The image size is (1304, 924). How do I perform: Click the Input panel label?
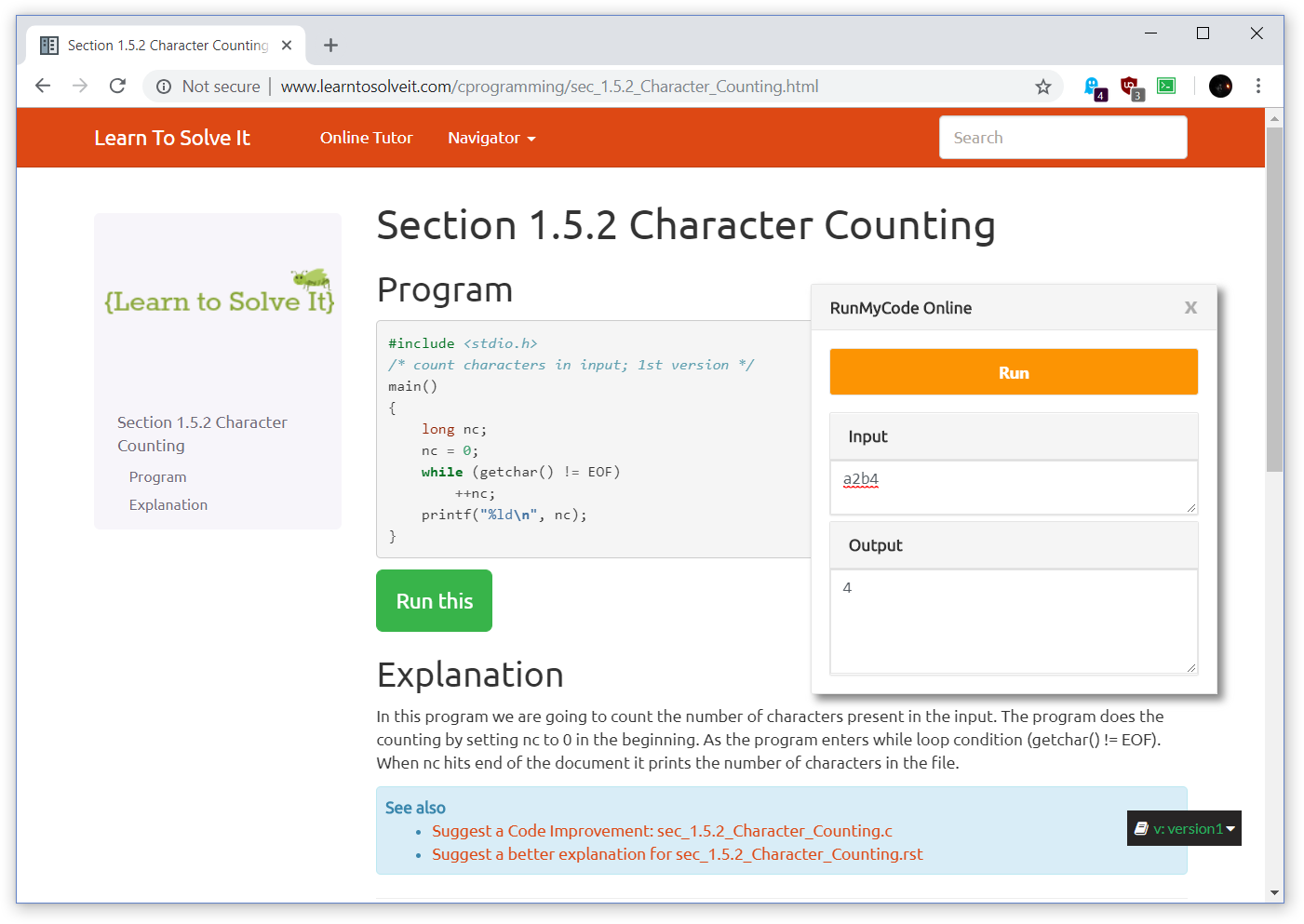point(867,436)
